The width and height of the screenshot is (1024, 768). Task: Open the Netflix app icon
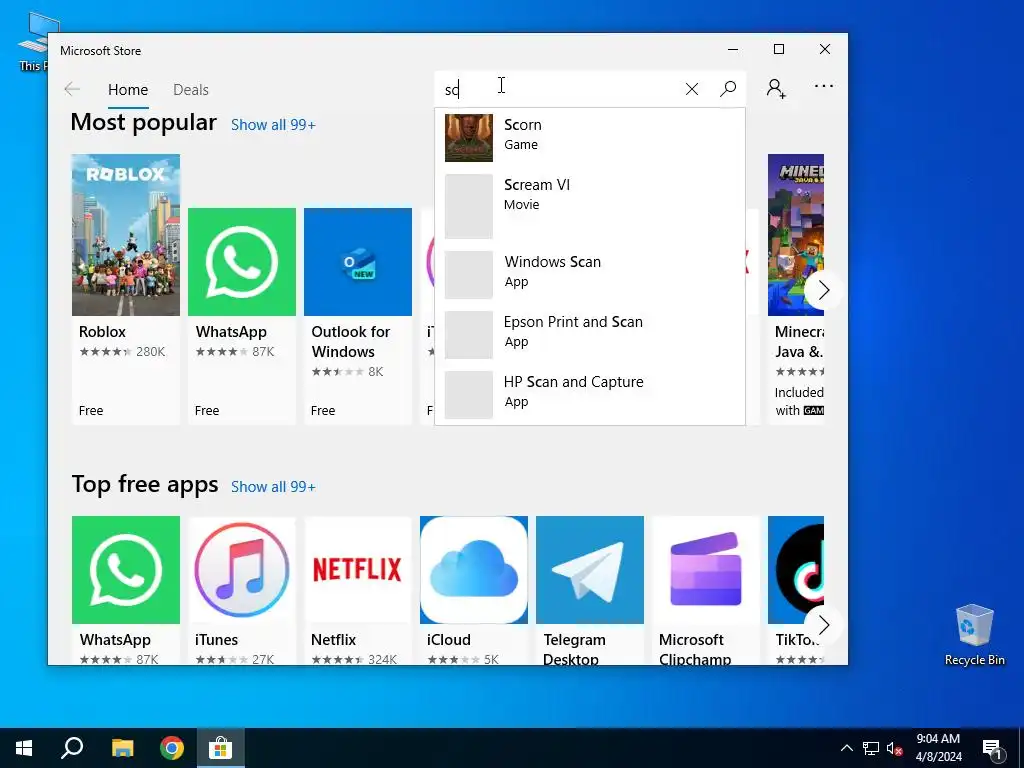[358, 570]
